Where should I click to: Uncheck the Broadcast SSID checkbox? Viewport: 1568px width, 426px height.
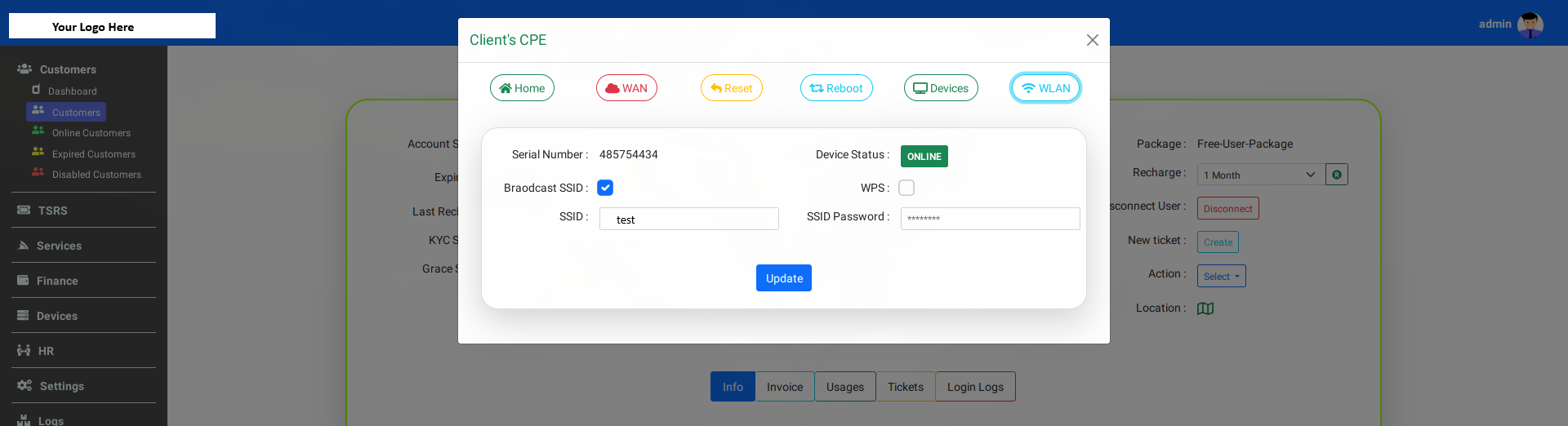[x=605, y=188]
